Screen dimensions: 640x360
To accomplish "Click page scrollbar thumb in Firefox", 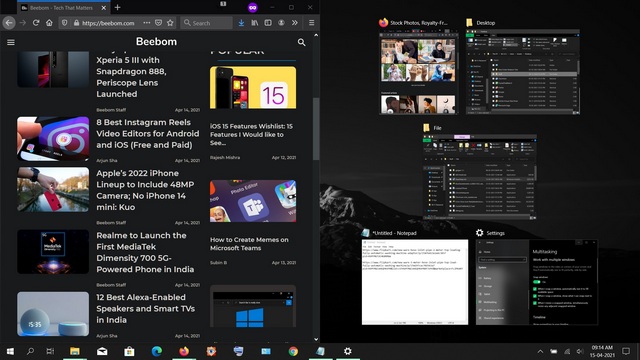I will [316, 129].
